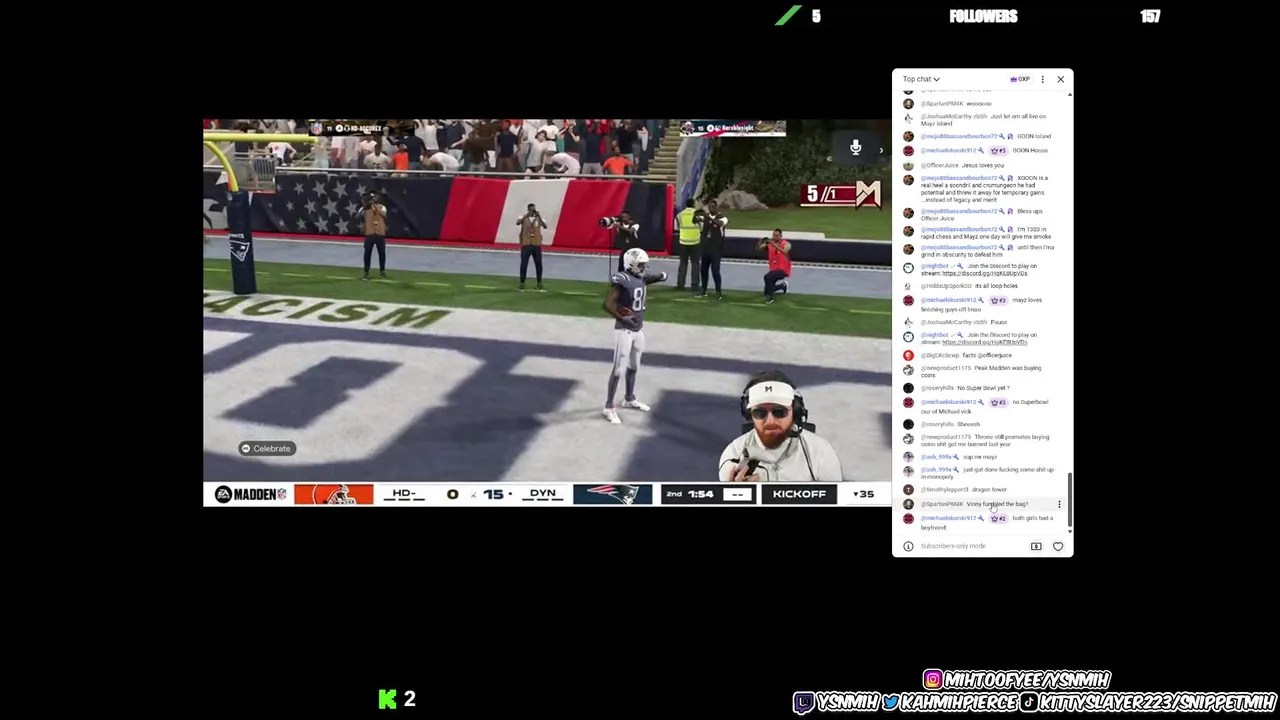Click the @BigEKc0cwp username
Image resolution: width=1280 pixels, height=720 pixels.
pos(939,355)
